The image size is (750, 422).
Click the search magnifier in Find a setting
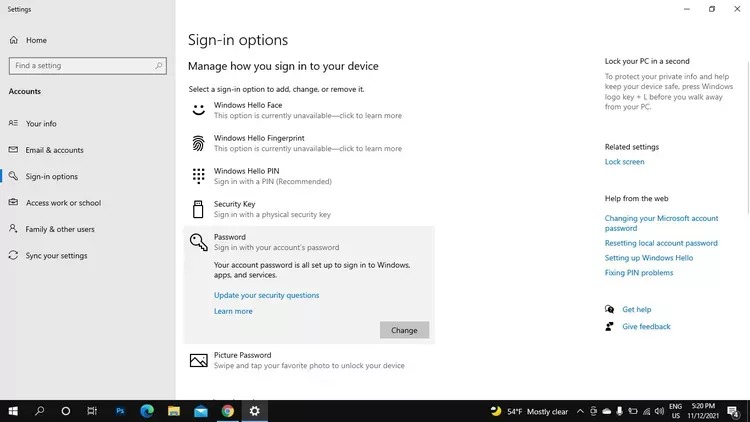coord(159,66)
